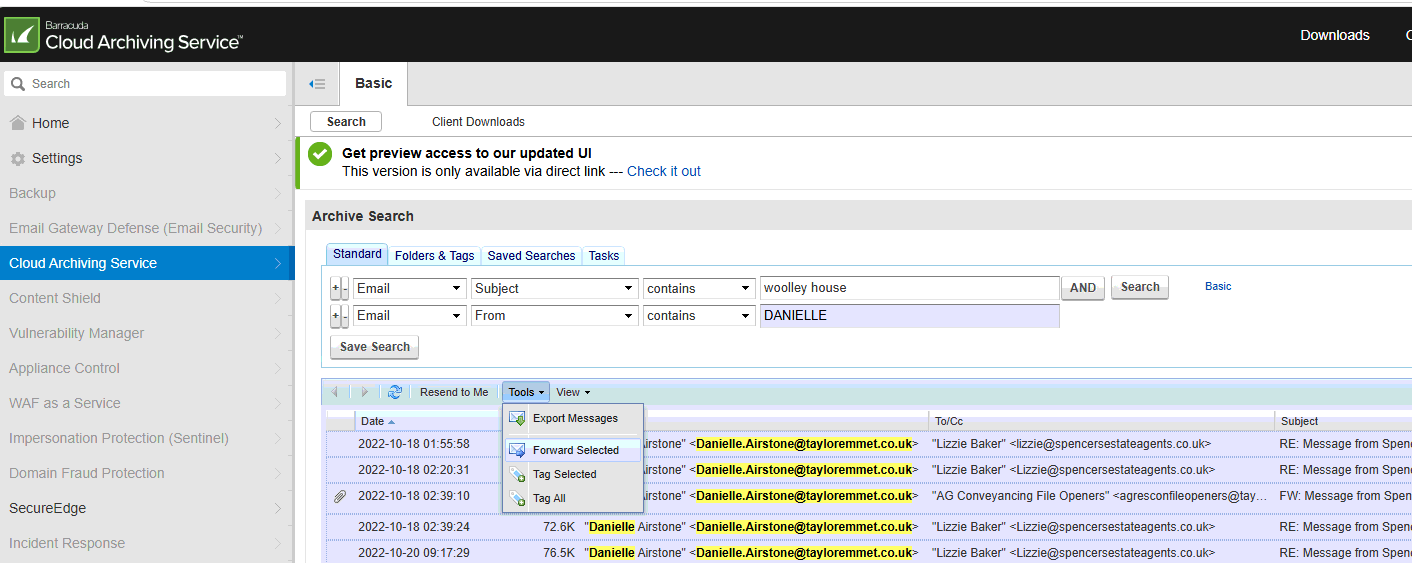The image size is (1412, 563).
Task: Expand the SecureEdge sidebar chevron
Action: point(277,508)
